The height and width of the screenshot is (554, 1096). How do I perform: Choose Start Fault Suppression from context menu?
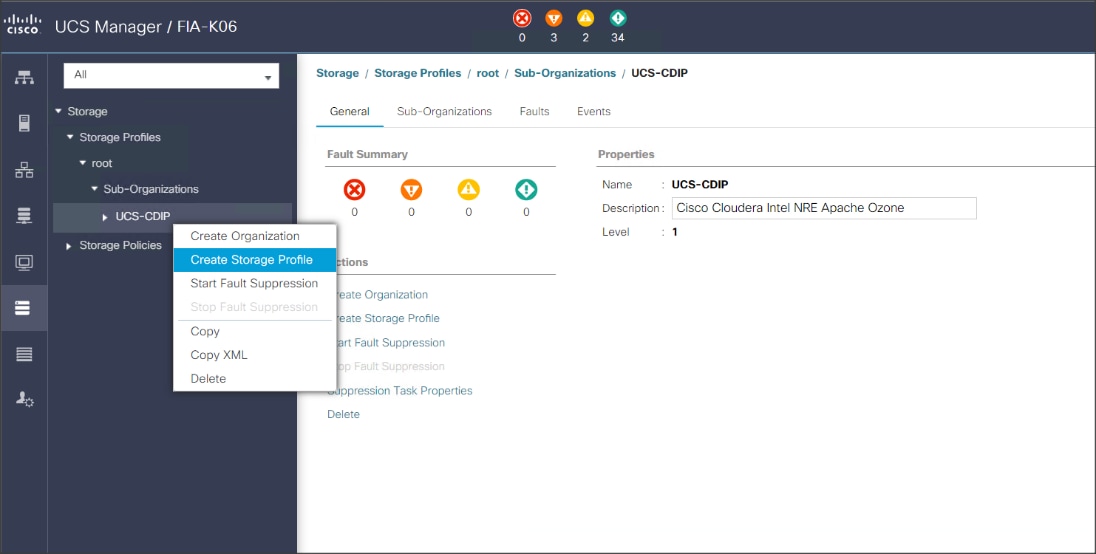(254, 284)
